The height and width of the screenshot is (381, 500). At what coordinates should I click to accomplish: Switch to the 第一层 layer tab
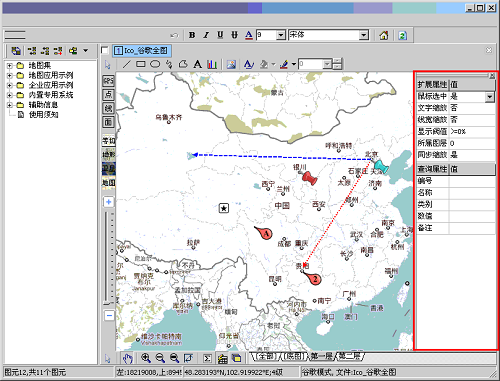coord(321,356)
